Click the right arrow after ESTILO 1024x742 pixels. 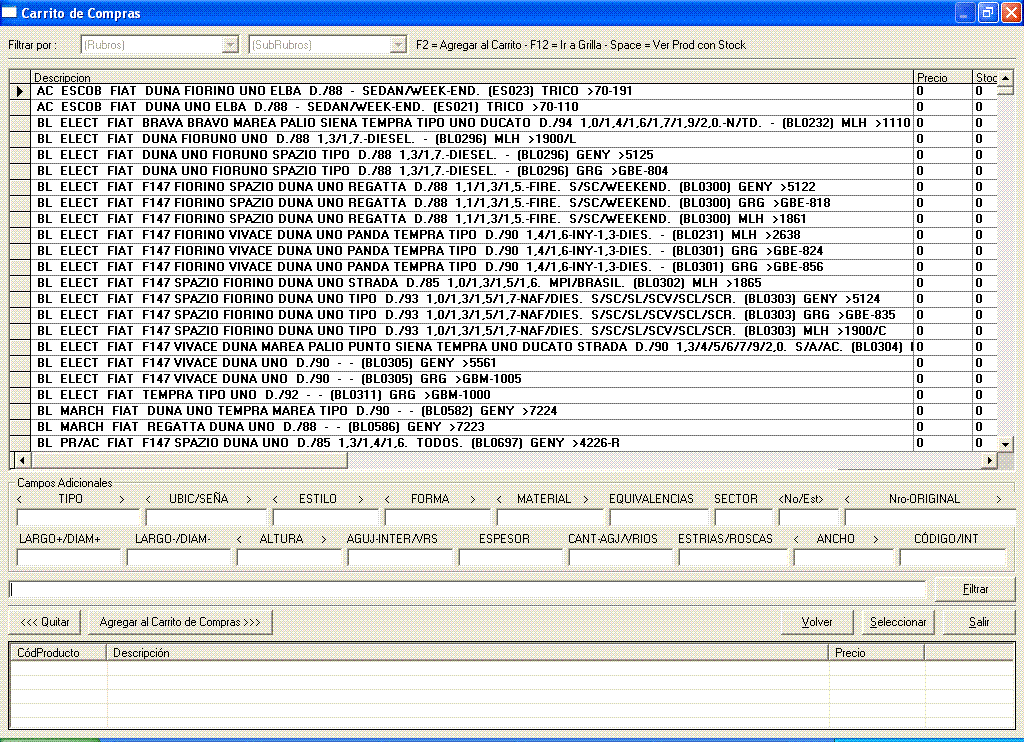360,499
